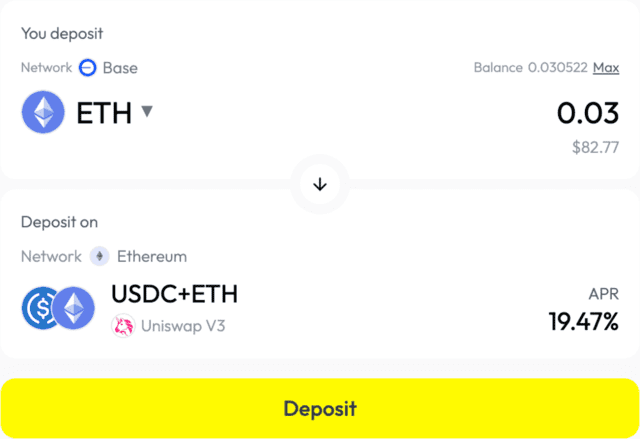Click the "You deposit" heading
The height and width of the screenshot is (439, 640).
click(x=61, y=32)
